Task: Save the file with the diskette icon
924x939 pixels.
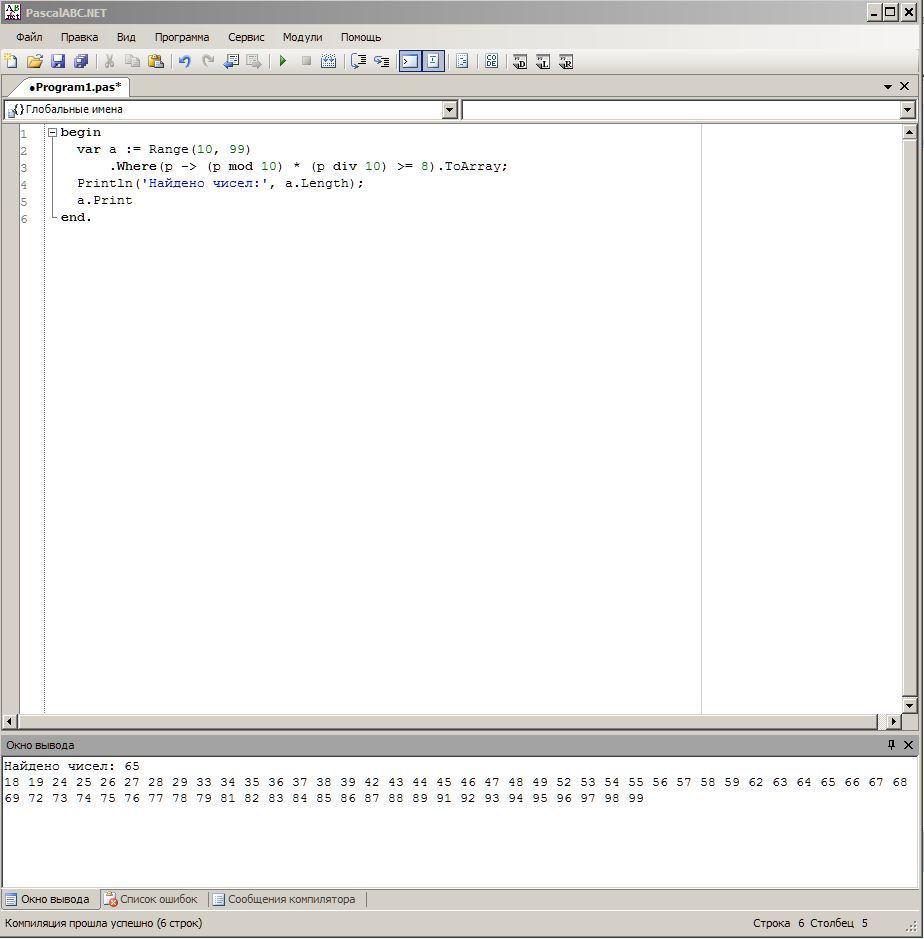Action: pos(58,62)
